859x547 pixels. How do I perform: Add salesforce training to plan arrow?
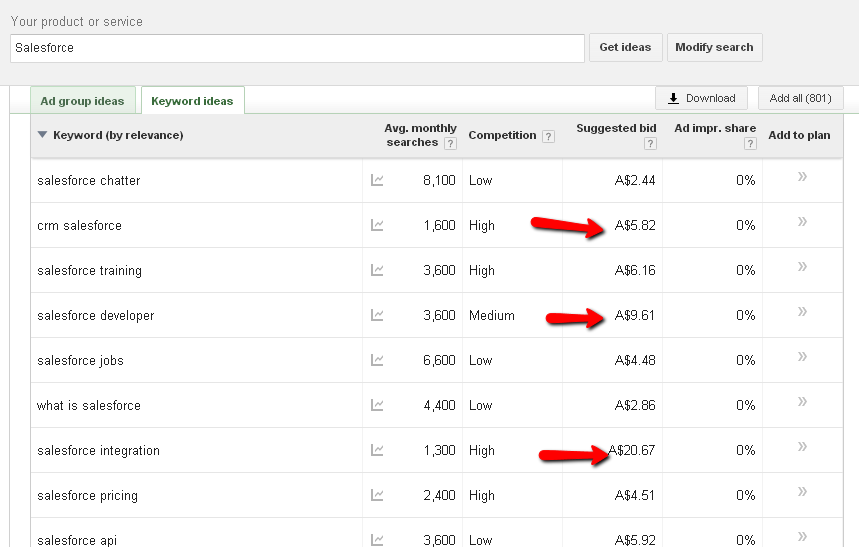(x=802, y=267)
